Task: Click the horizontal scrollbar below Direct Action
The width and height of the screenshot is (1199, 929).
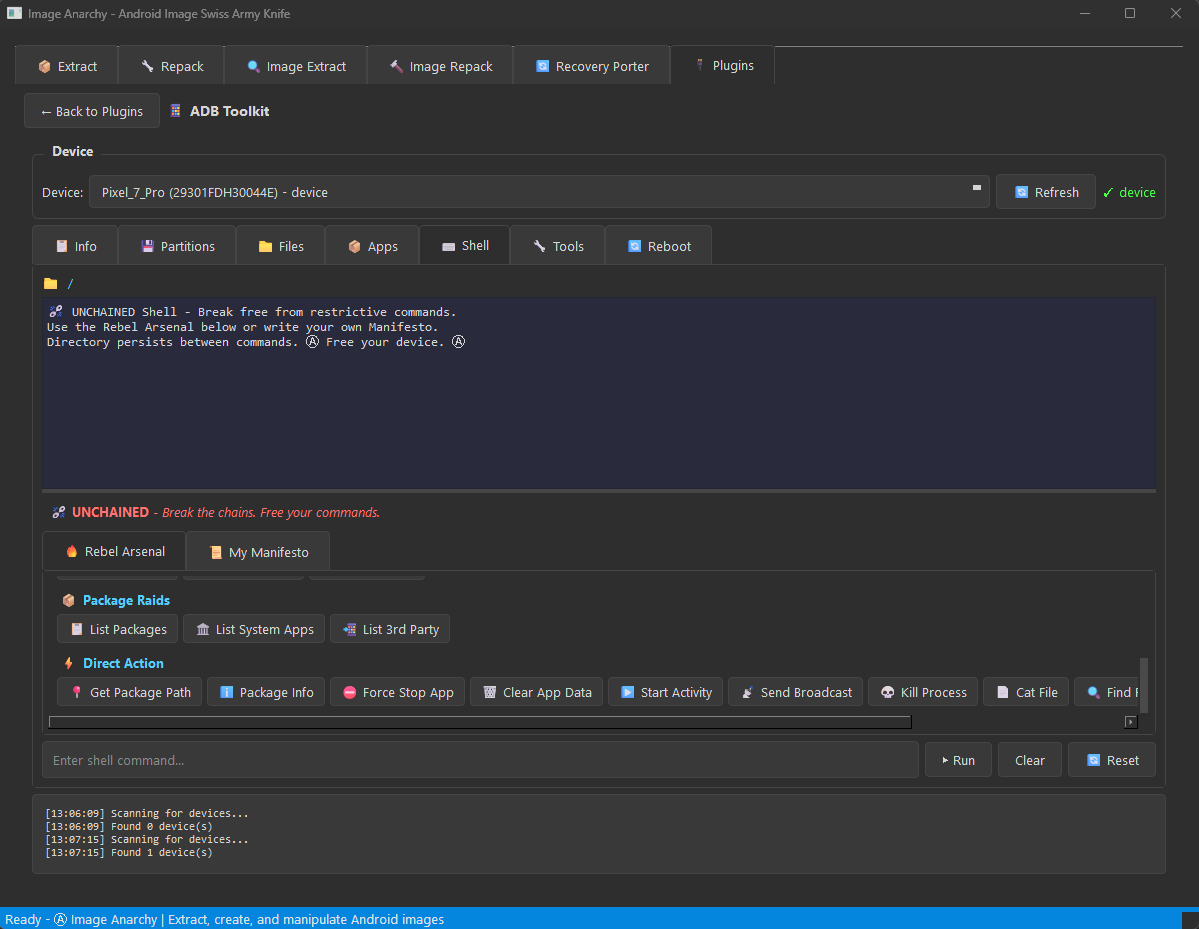Action: (479, 722)
